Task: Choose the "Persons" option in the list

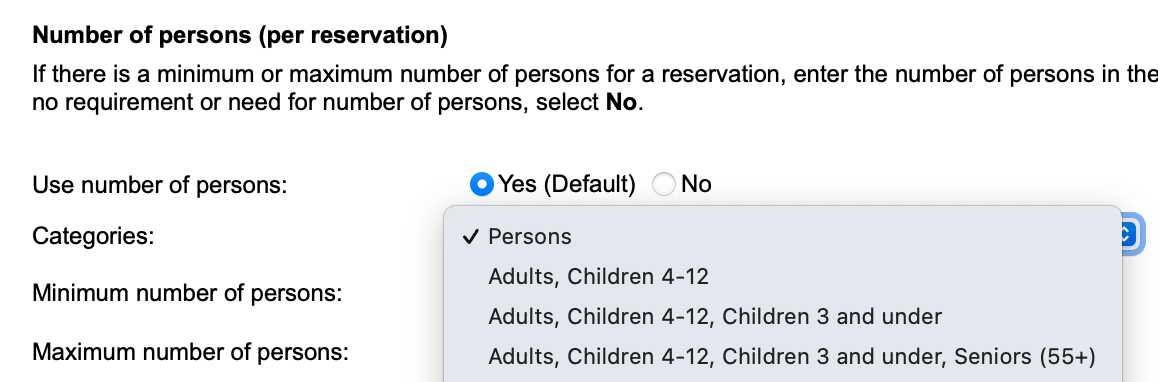Action: click(x=782, y=236)
